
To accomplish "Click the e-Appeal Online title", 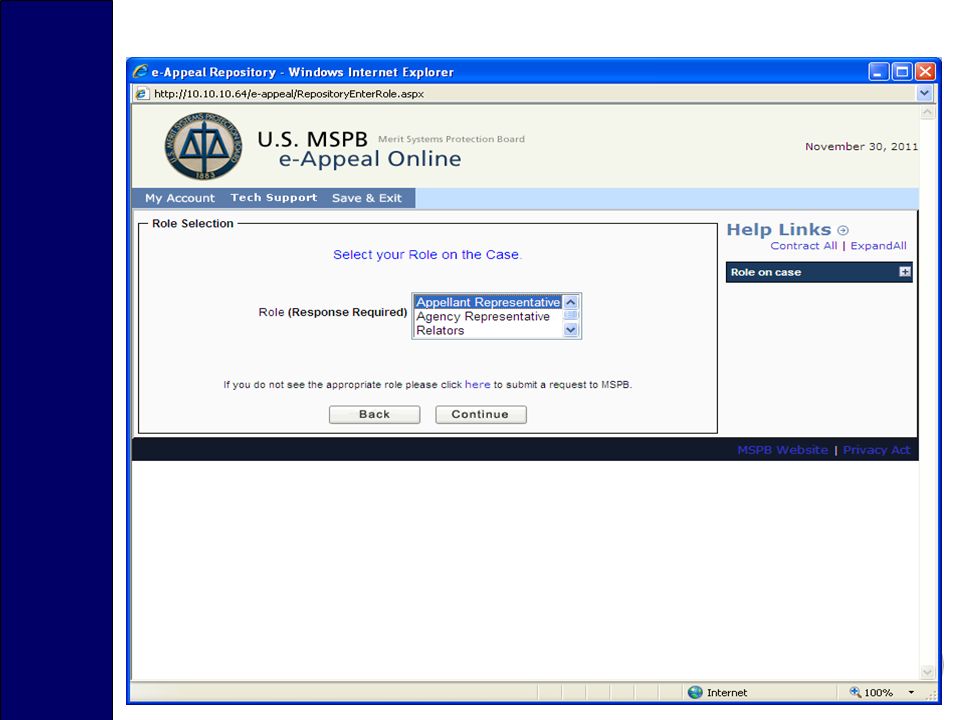I will [370, 159].
